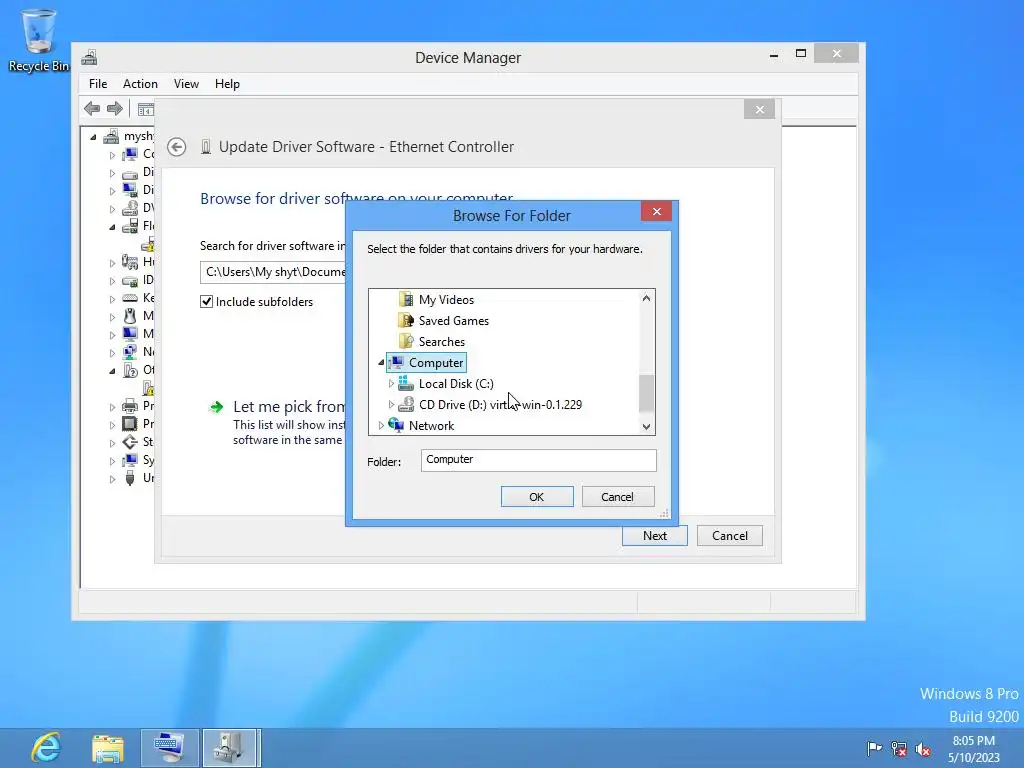This screenshot has height=768, width=1024.
Task: Select the Saved Games folder icon
Action: click(x=406, y=321)
